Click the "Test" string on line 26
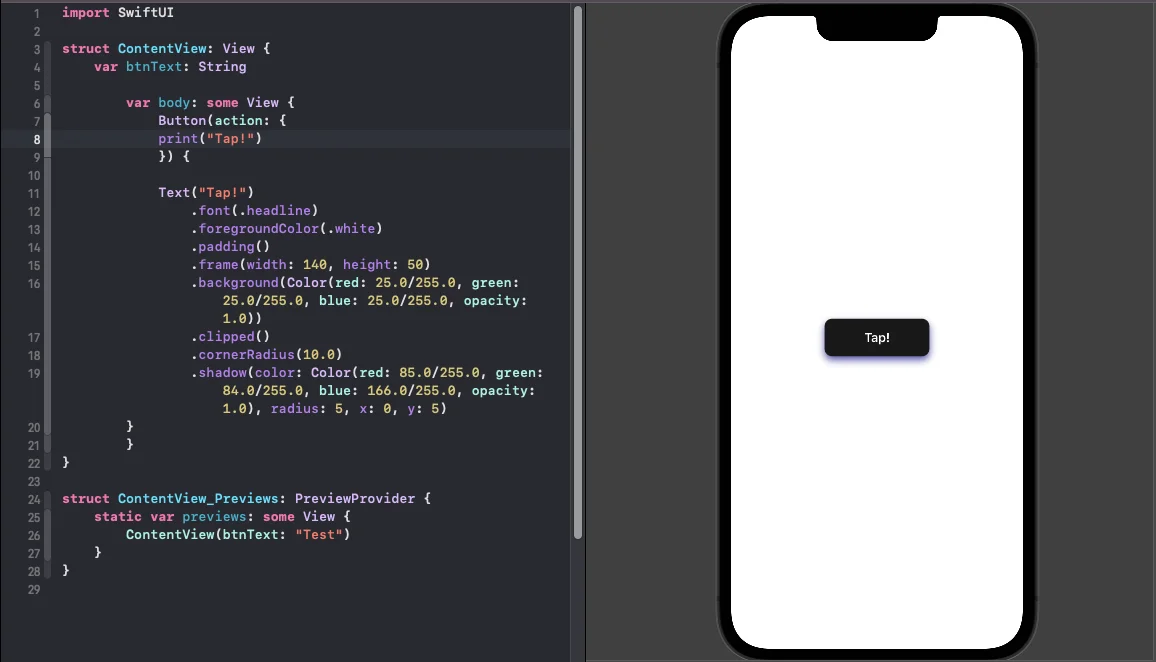This screenshot has width=1156, height=662. pyautogui.click(x=318, y=535)
